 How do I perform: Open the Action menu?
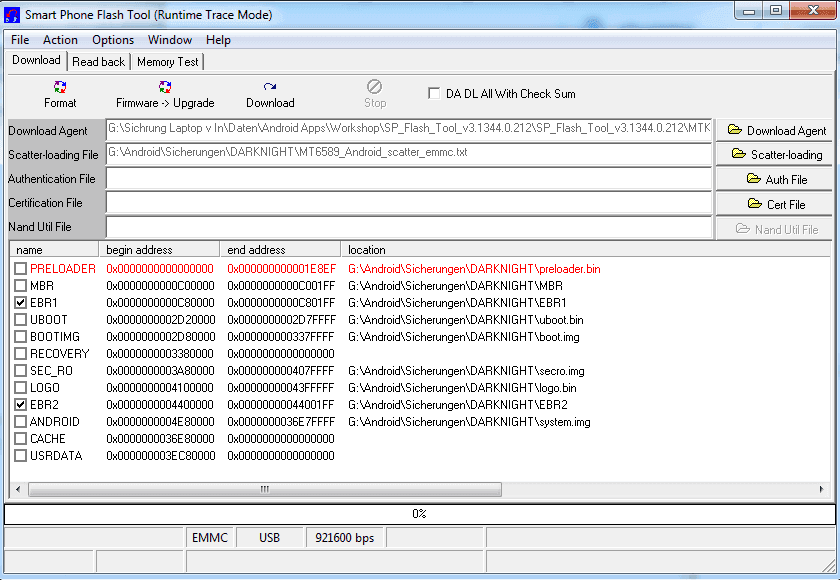(60, 40)
